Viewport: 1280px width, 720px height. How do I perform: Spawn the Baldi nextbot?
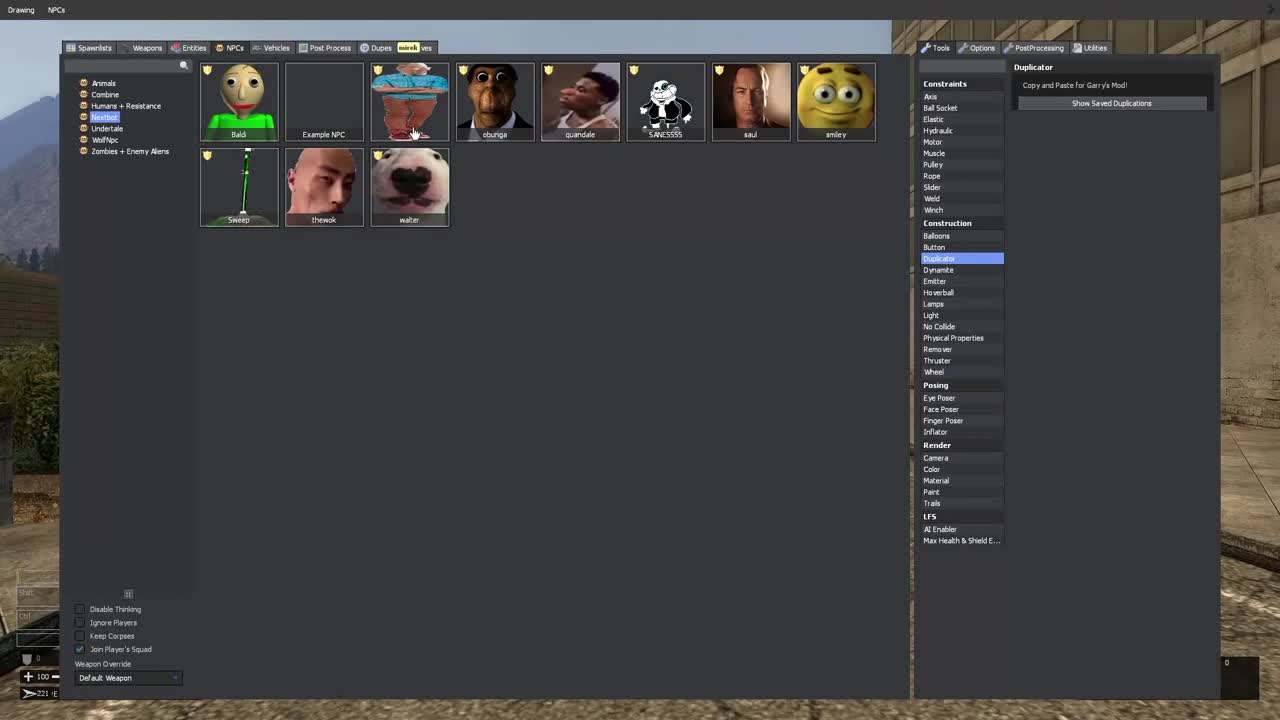[239, 102]
